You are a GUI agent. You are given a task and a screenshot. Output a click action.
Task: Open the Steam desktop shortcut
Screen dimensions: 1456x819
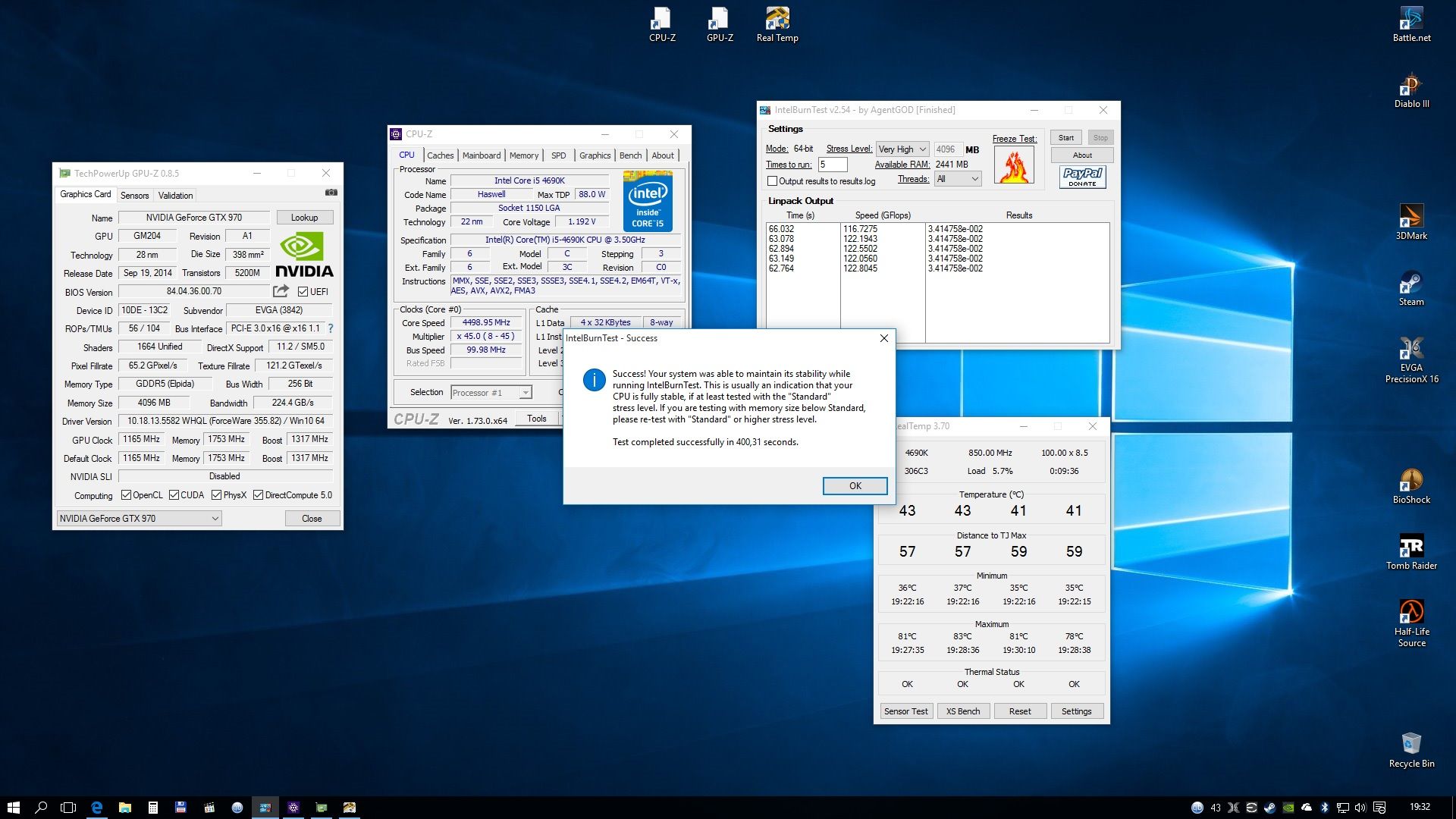1411,288
